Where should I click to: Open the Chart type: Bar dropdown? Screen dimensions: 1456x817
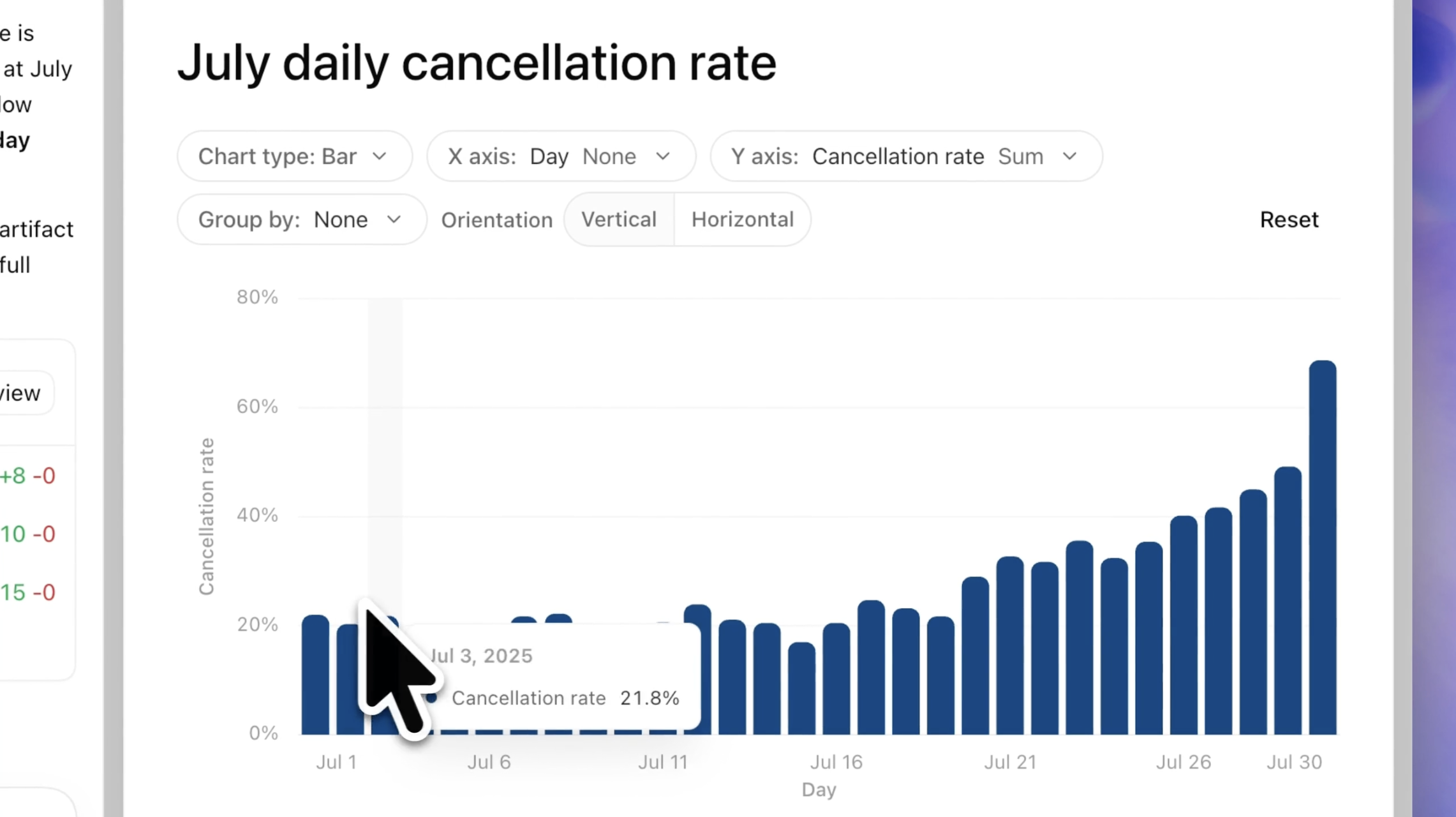[294, 156]
